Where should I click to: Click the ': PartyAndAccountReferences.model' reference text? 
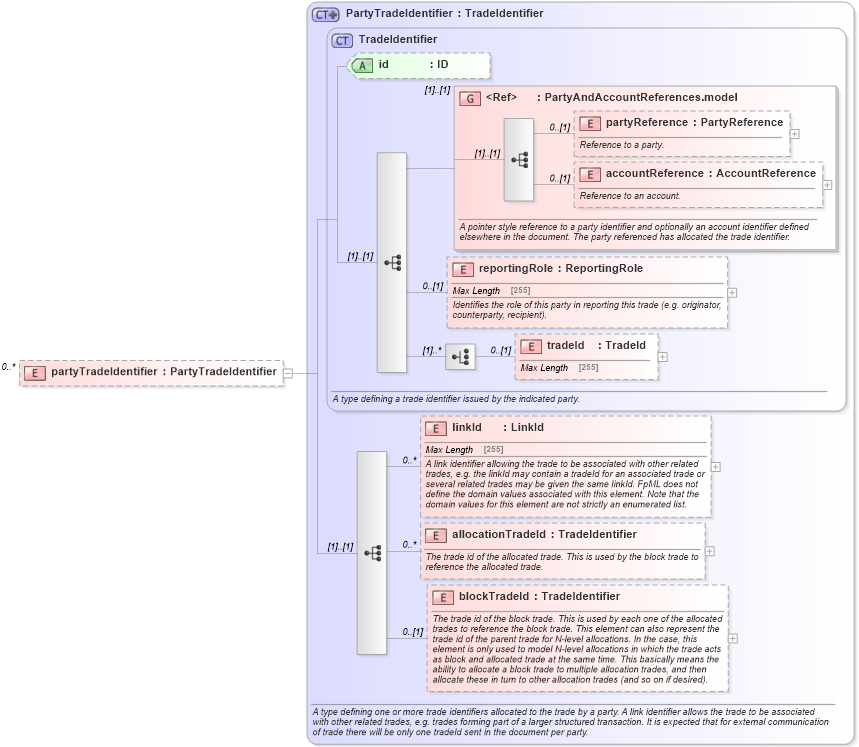(x=637, y=97)
